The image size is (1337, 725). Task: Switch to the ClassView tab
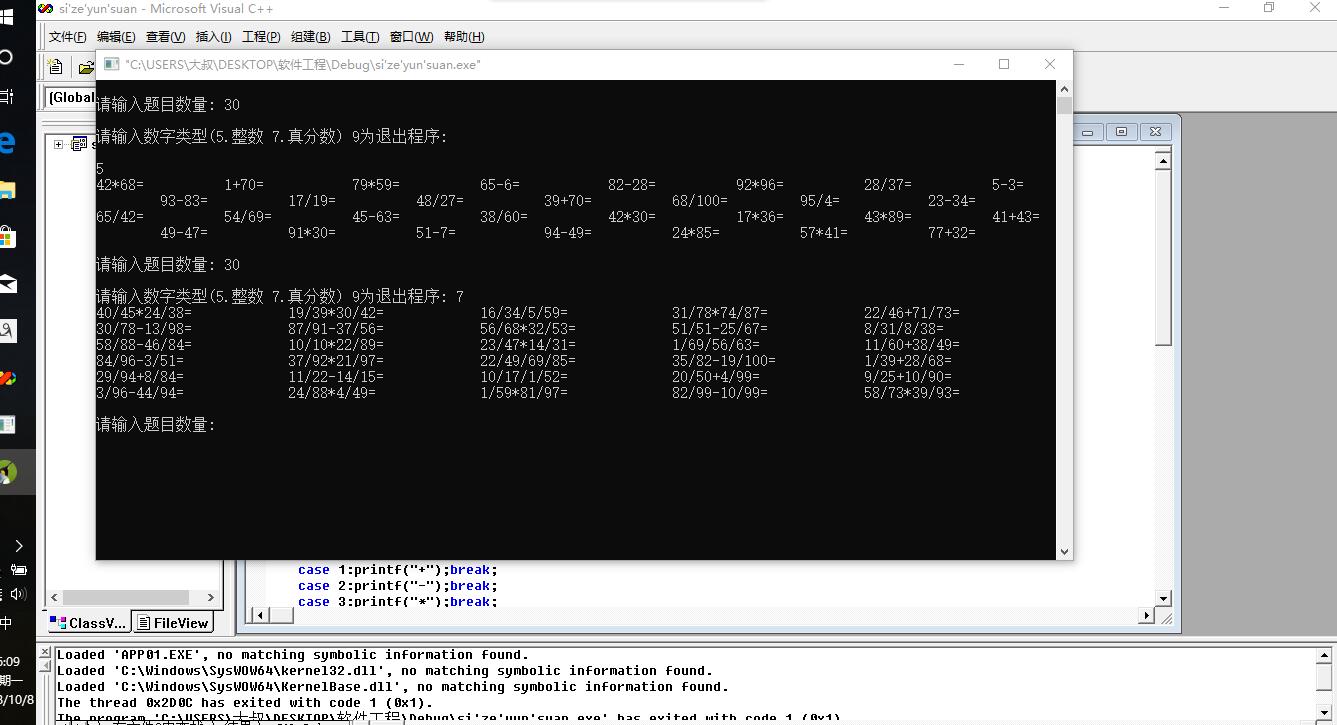pyautogui.click(x=89, y=623)
